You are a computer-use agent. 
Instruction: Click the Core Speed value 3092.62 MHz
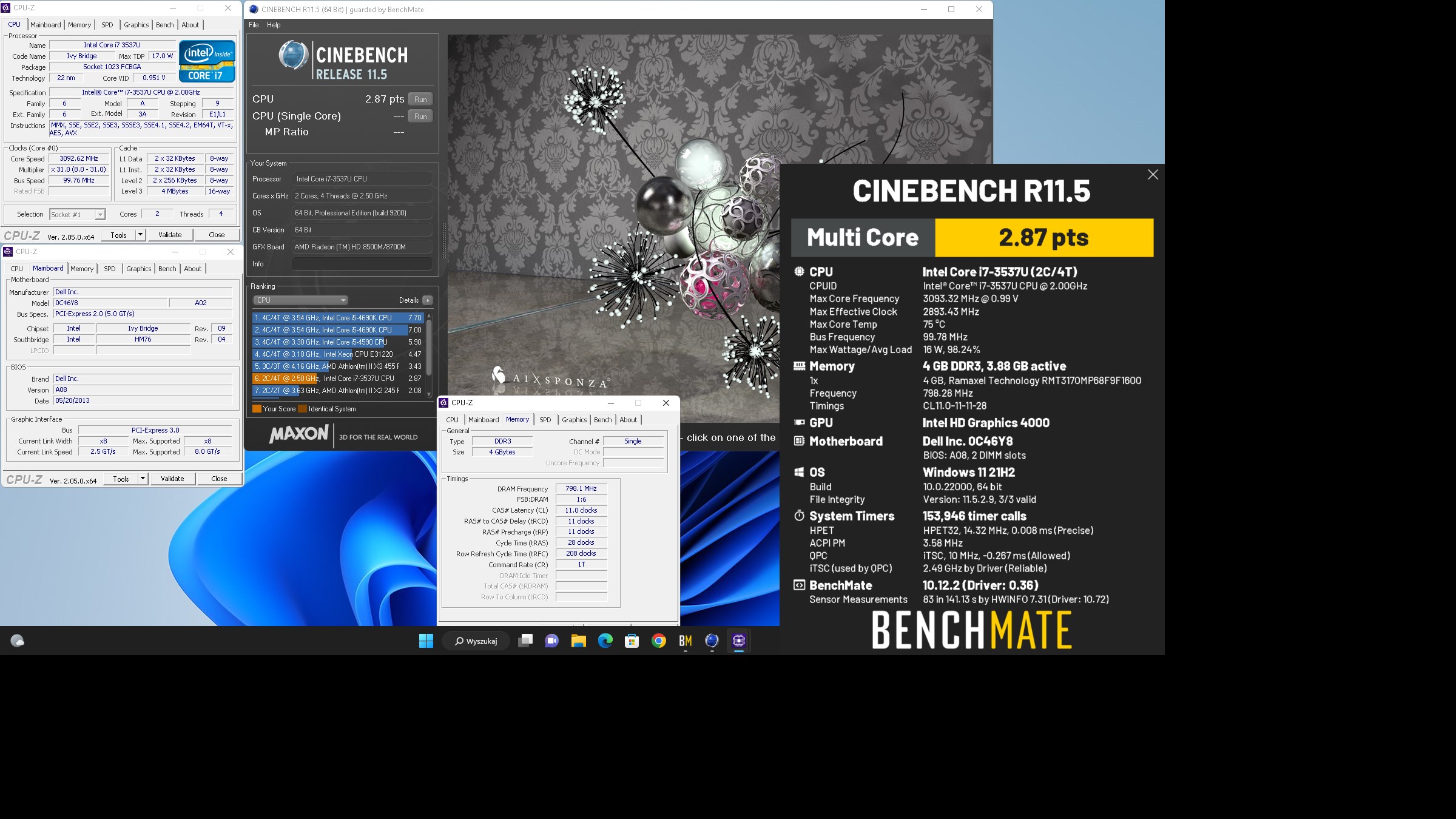[x=79, y=158]
